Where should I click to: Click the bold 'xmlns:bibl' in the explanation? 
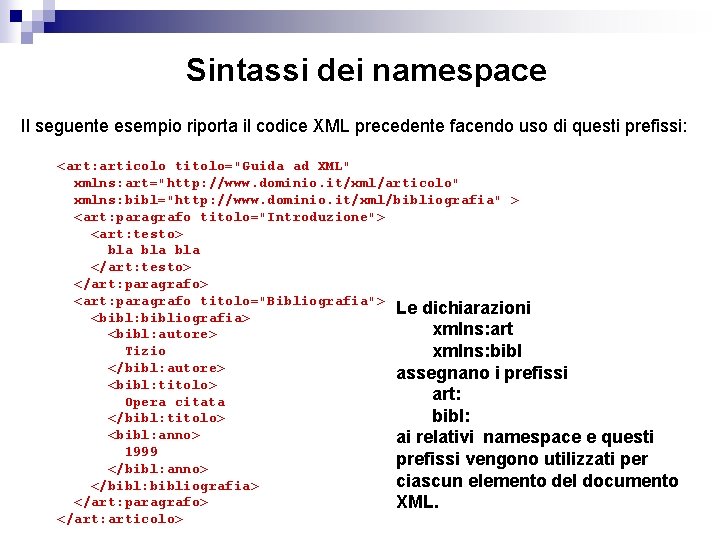pos(477,351)
